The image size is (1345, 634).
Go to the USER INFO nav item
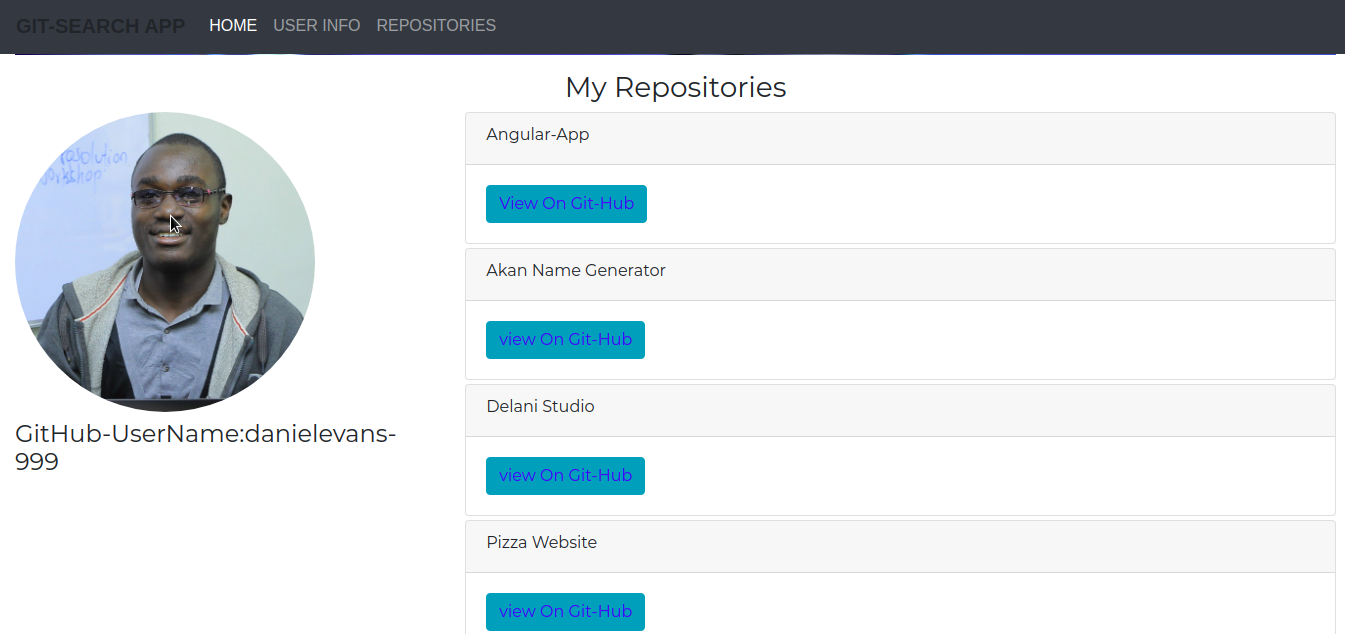317,26
